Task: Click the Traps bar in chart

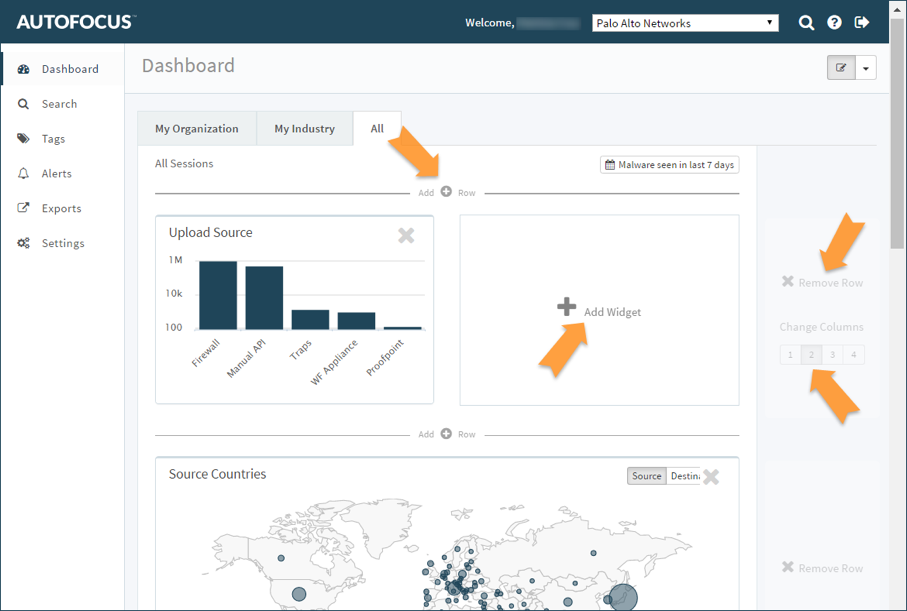Action: 310,319
